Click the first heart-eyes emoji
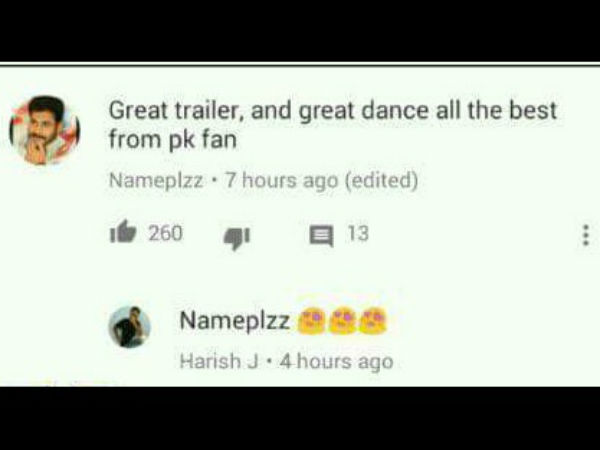 (311, 321)
